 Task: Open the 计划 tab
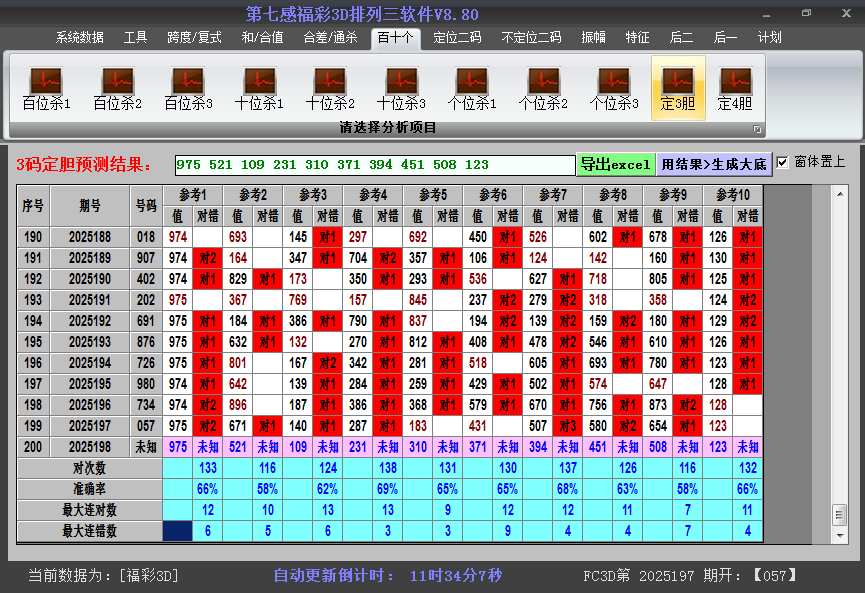tap(770, 38)
